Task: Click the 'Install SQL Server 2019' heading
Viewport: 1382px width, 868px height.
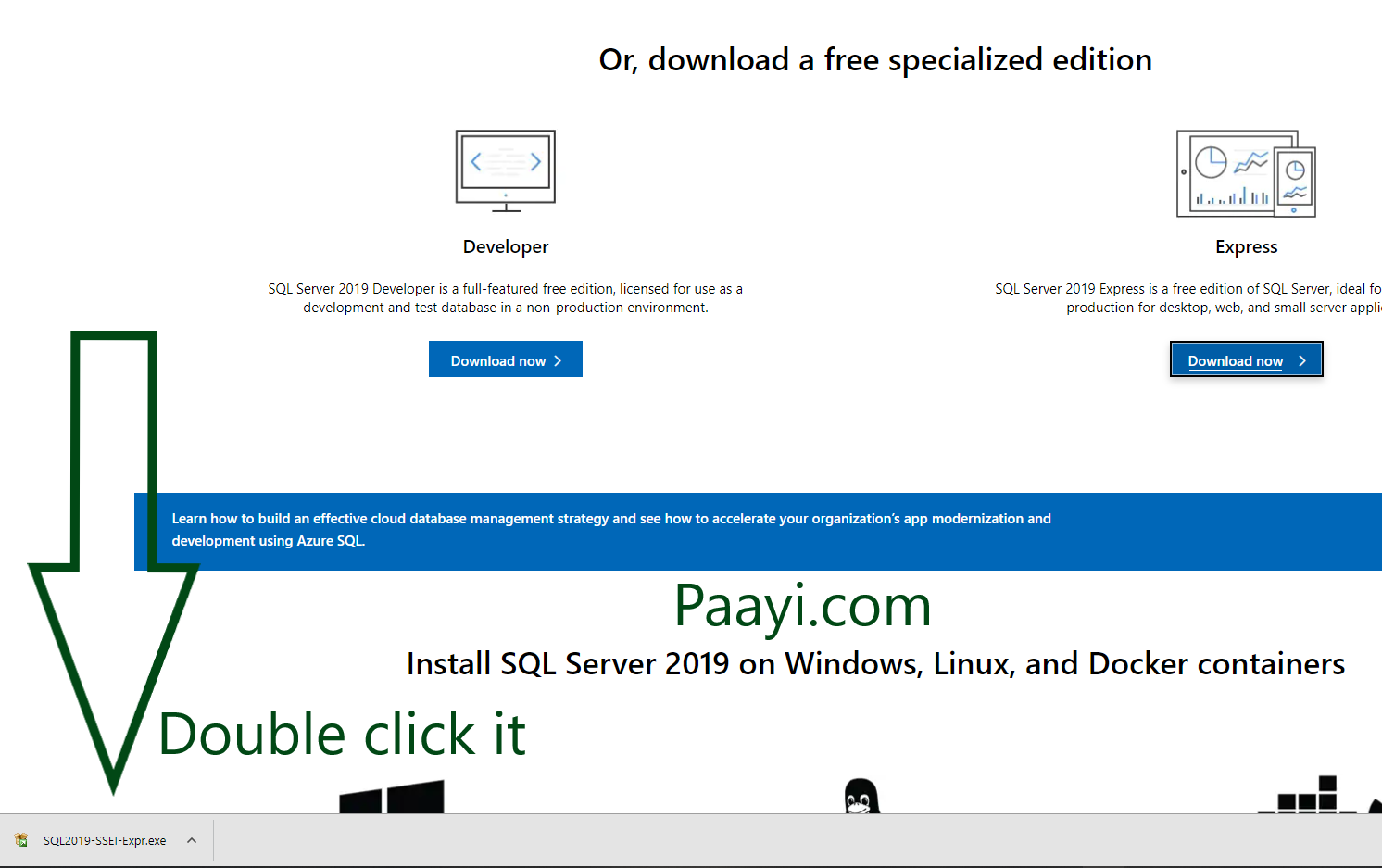Action: coord(875,663)
